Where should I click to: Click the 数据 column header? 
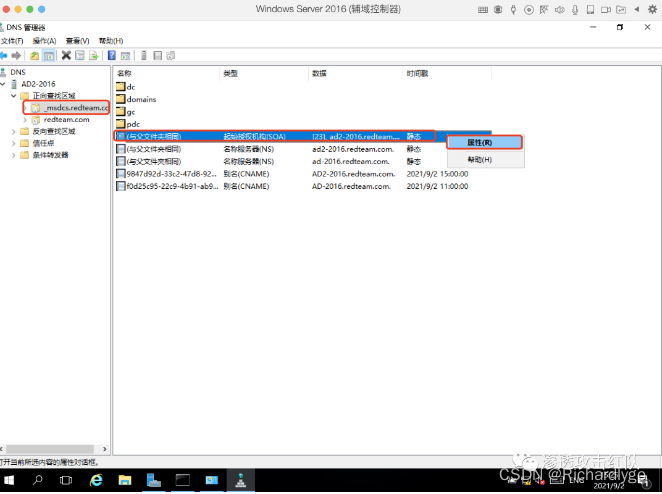pos(355,73)
